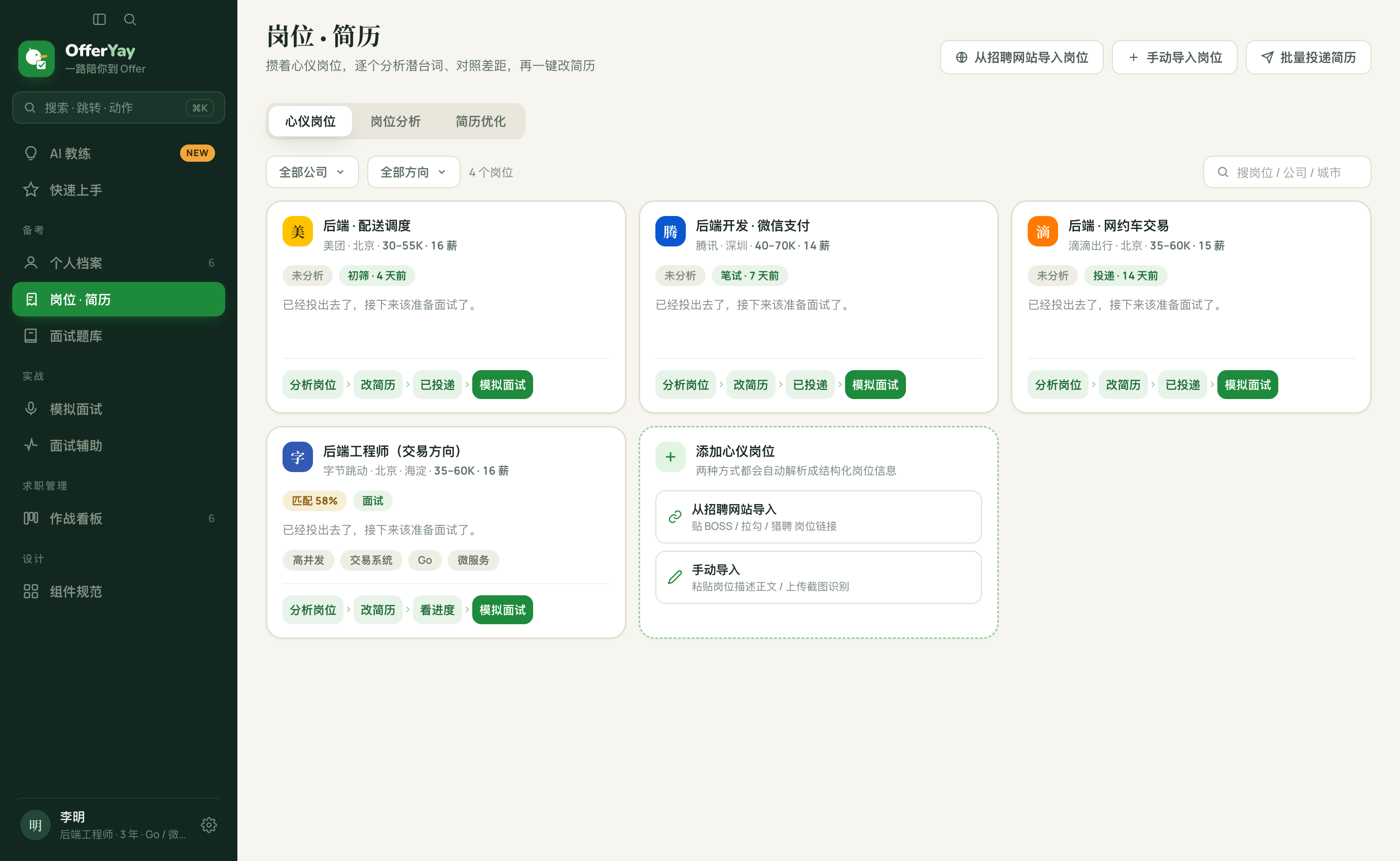Click 模拟面试 on 腾讯 微信支付 card
Screen dimensions: 1400x861
[875, 384]
